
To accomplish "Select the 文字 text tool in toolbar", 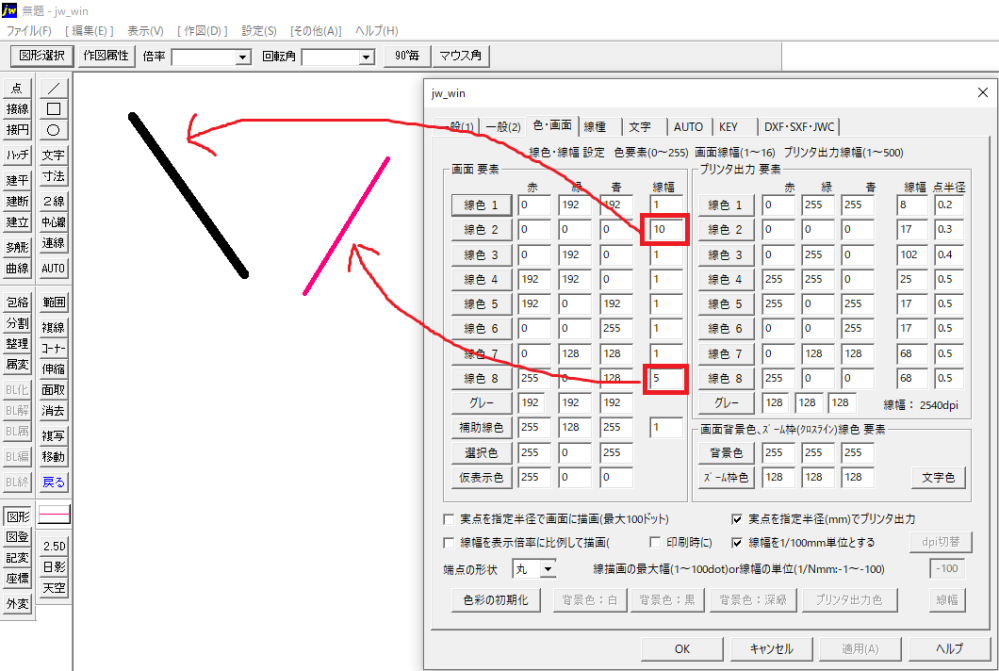I will (x=54, y=155).
